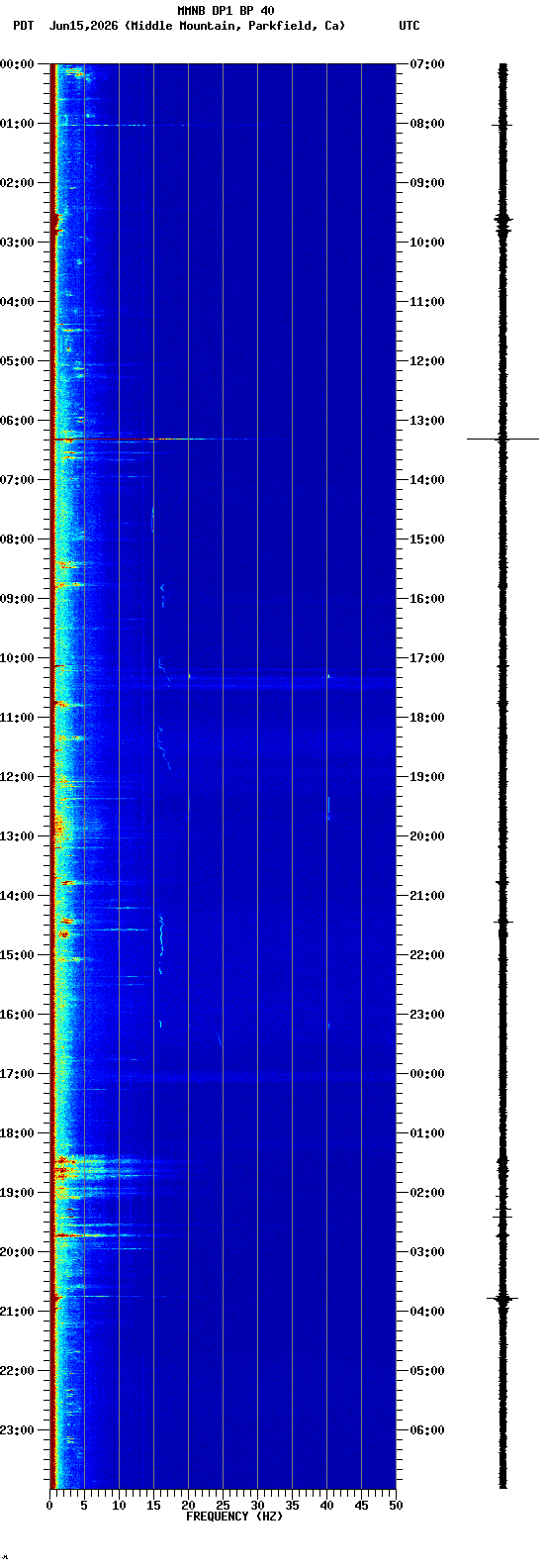This screenshot has width=546, height=1568.
Task: Click the frequency axis tick label 45
Action: coord(361,1506)
